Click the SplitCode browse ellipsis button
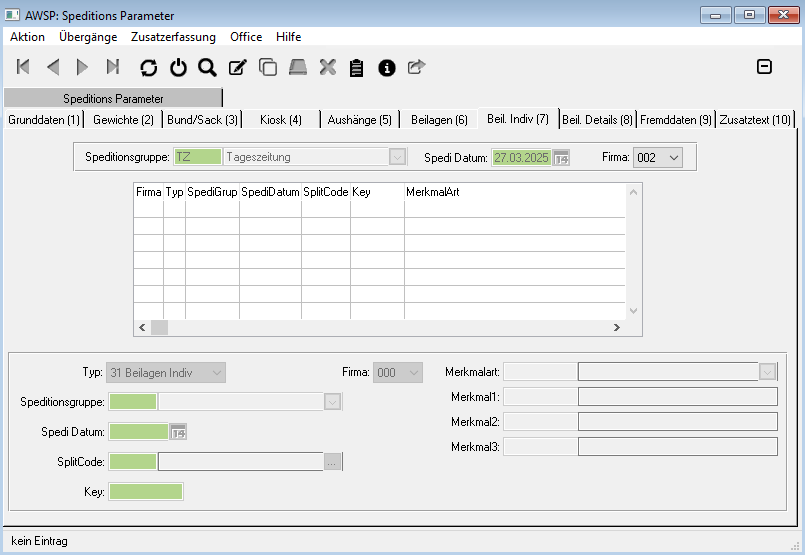Image resolution: width=805 pixels, height=555 pixels. click(333, 461)
